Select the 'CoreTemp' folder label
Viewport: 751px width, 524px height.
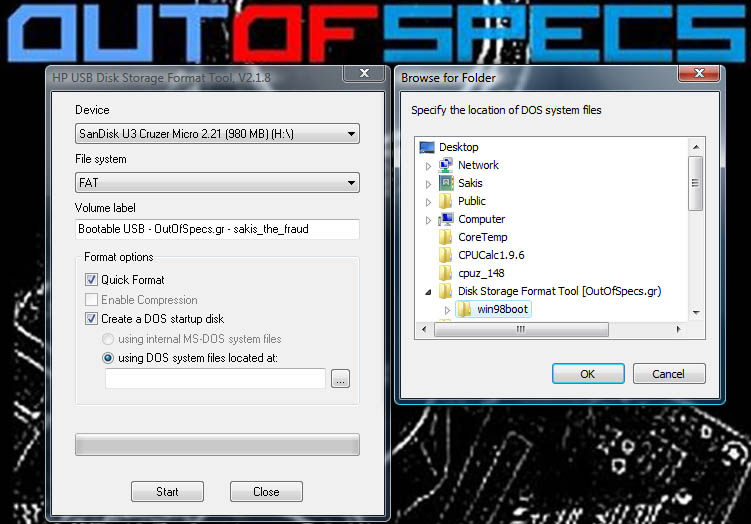click(482, 237)
